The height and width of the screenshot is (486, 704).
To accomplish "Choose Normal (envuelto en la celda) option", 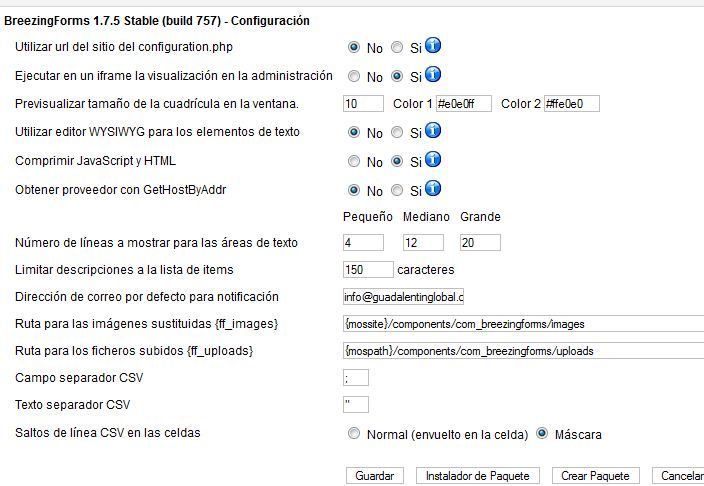I will 354,433.
